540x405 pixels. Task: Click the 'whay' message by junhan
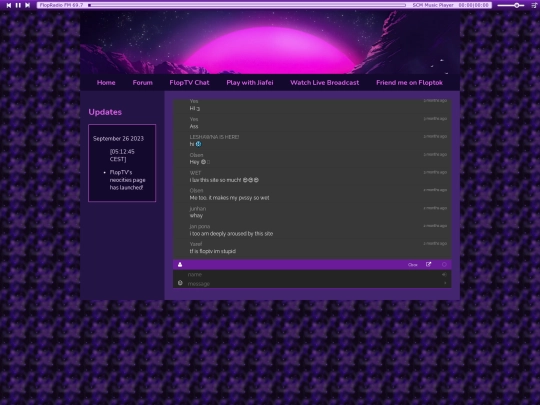[196, 216]
